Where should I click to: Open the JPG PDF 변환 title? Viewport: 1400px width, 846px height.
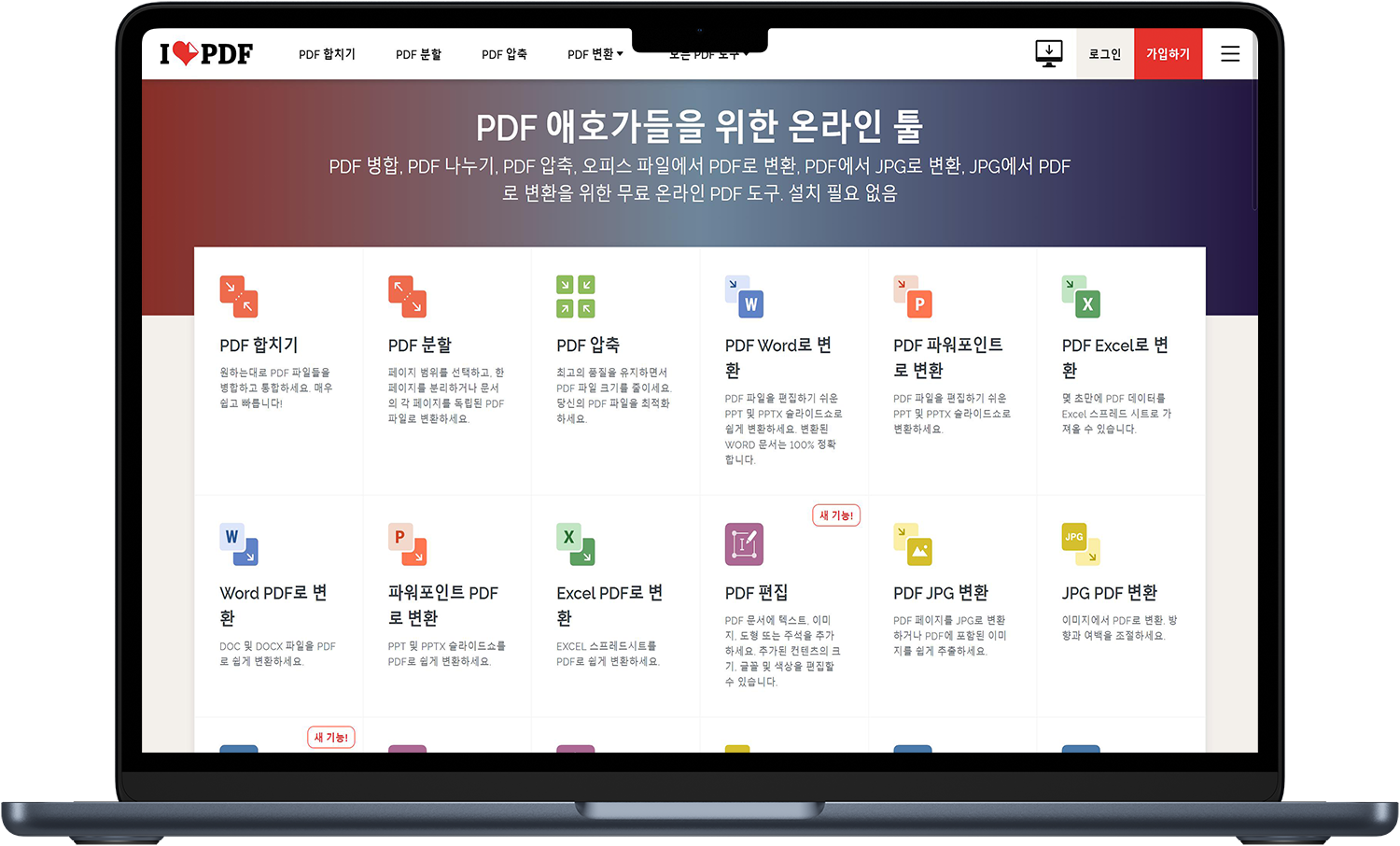pyautogui.click(x=1110, y=593)
